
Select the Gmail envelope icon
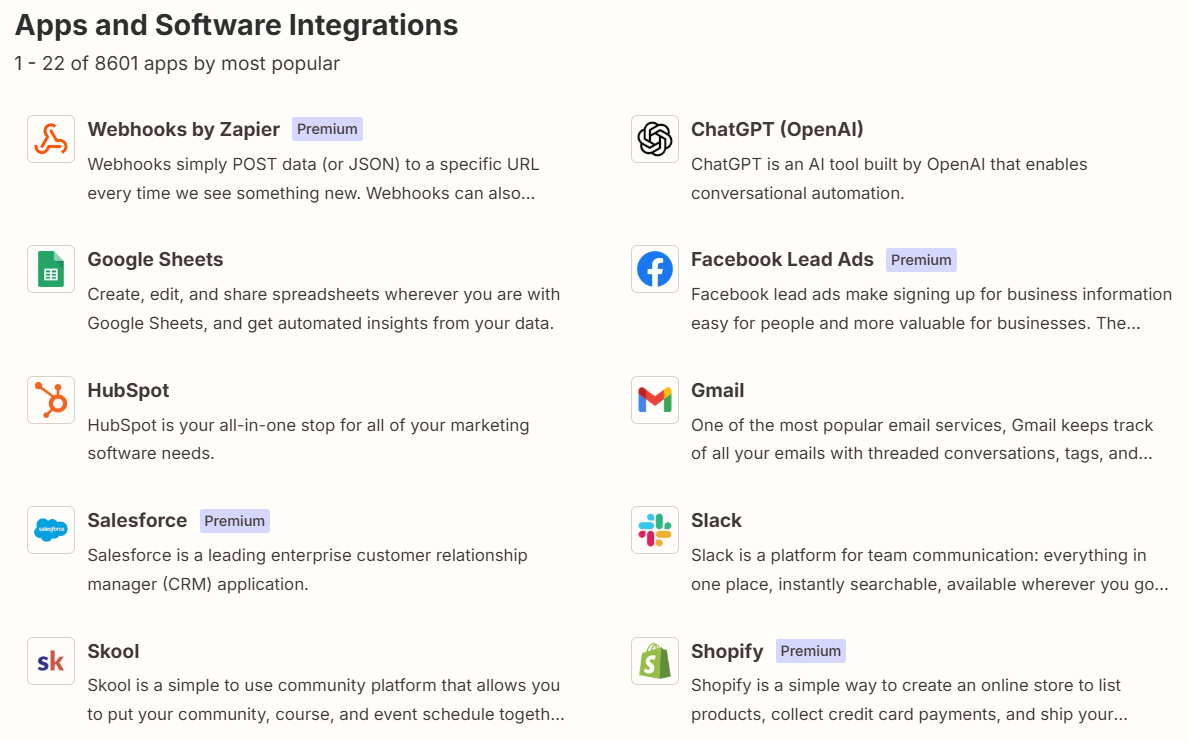(654, 399)
